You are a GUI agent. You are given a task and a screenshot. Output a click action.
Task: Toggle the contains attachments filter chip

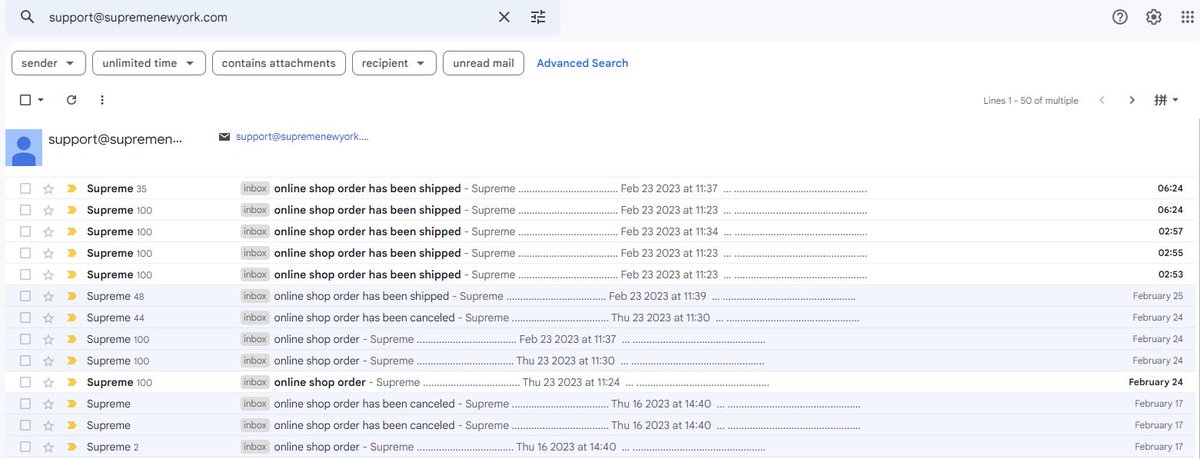click(x=279, y=63)
